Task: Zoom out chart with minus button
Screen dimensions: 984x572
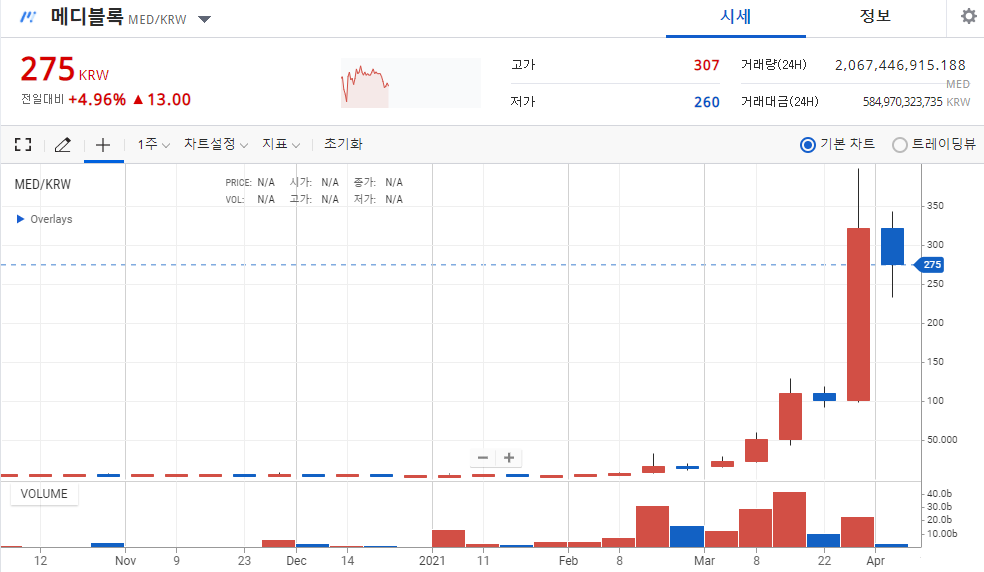Action: tap(483, 458)
